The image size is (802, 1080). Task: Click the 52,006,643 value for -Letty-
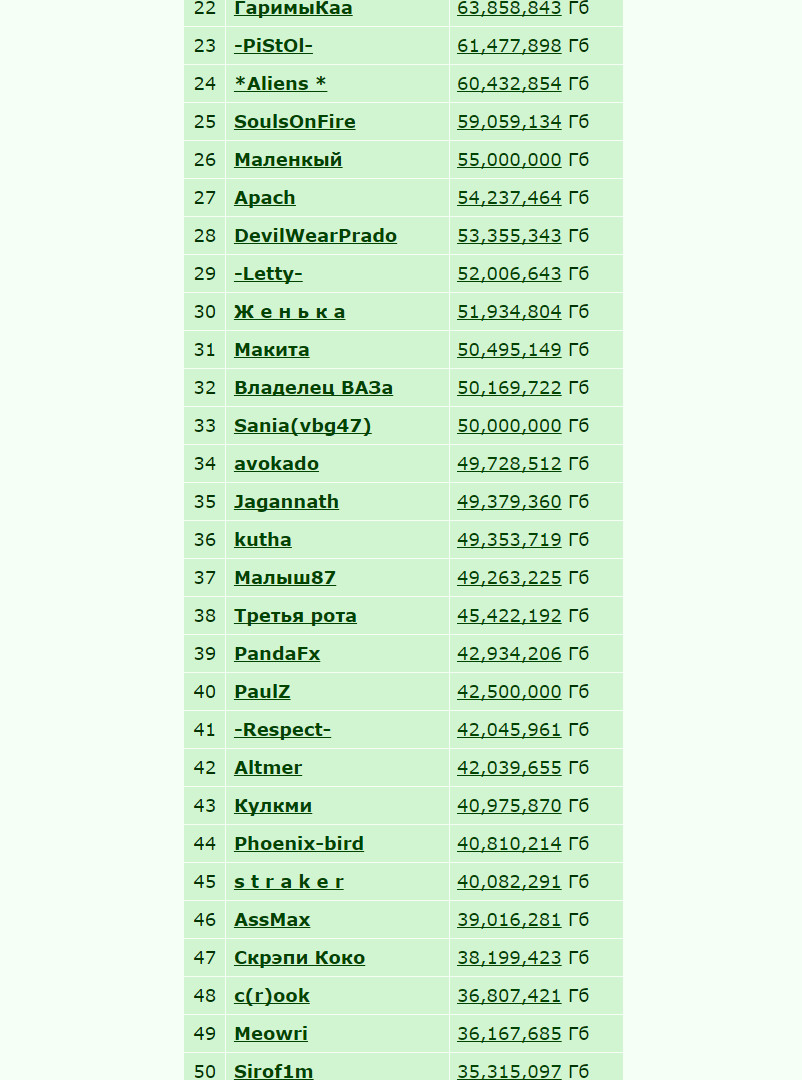509,273
